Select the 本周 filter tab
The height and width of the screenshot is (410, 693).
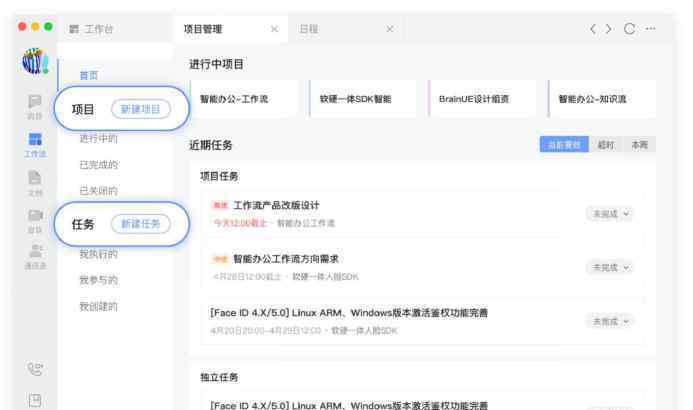[x=640, y=144]
